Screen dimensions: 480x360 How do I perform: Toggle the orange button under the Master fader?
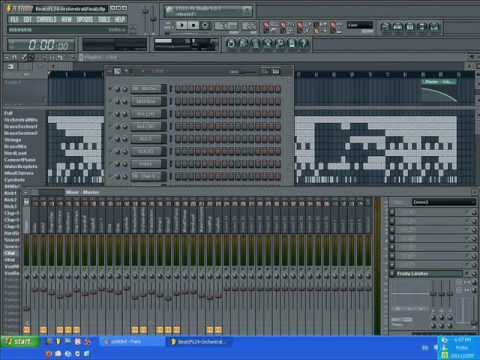(x=26, y=330)
